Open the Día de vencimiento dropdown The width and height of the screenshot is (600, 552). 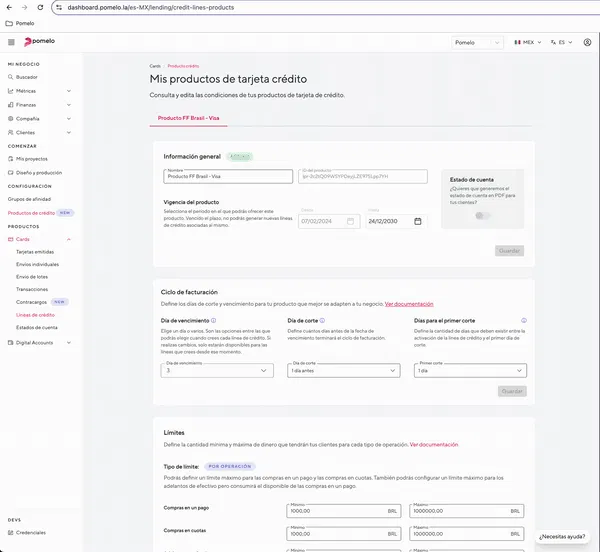click(x=217, y=370)
